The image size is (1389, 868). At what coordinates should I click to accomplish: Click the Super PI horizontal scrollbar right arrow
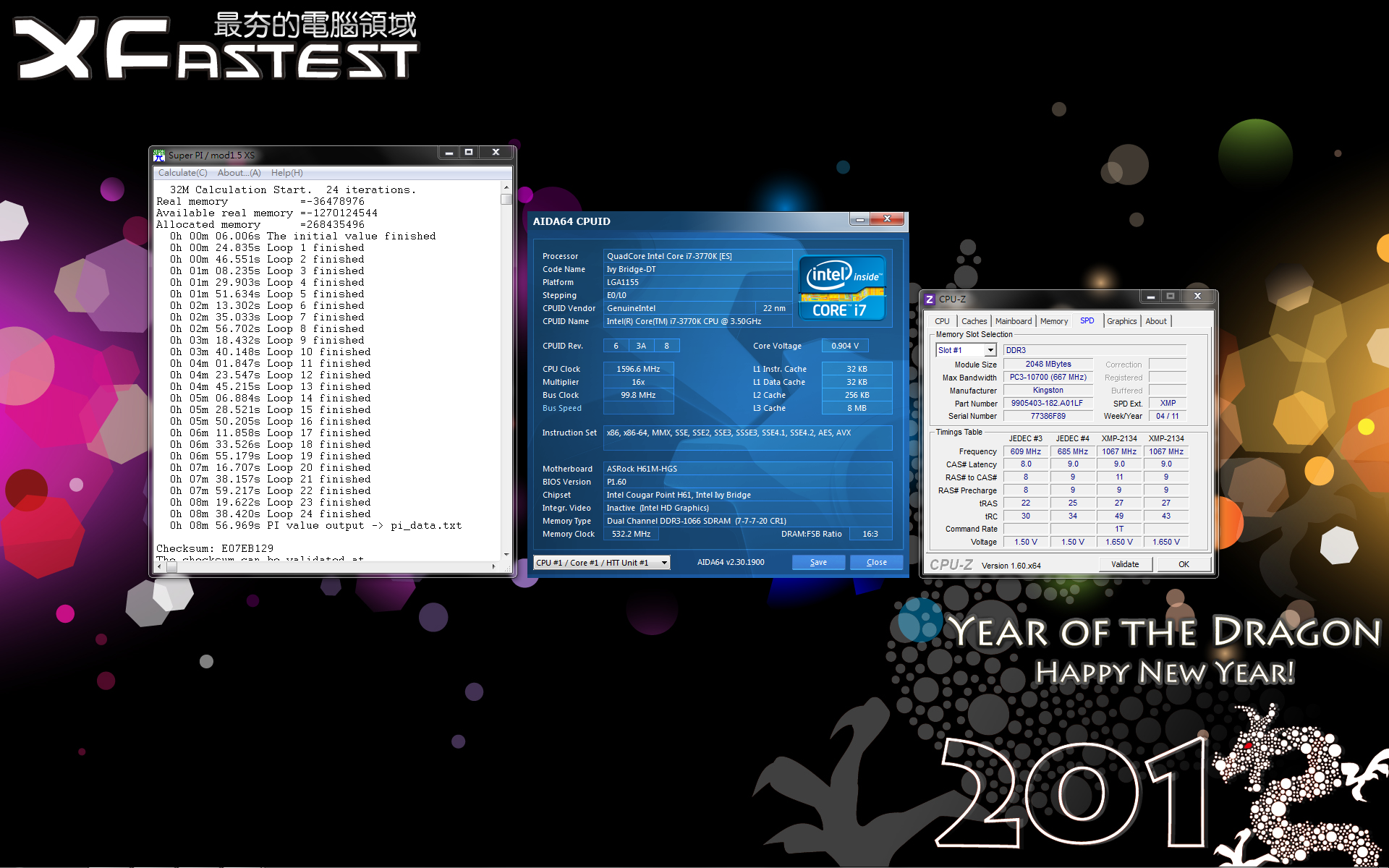493,567
